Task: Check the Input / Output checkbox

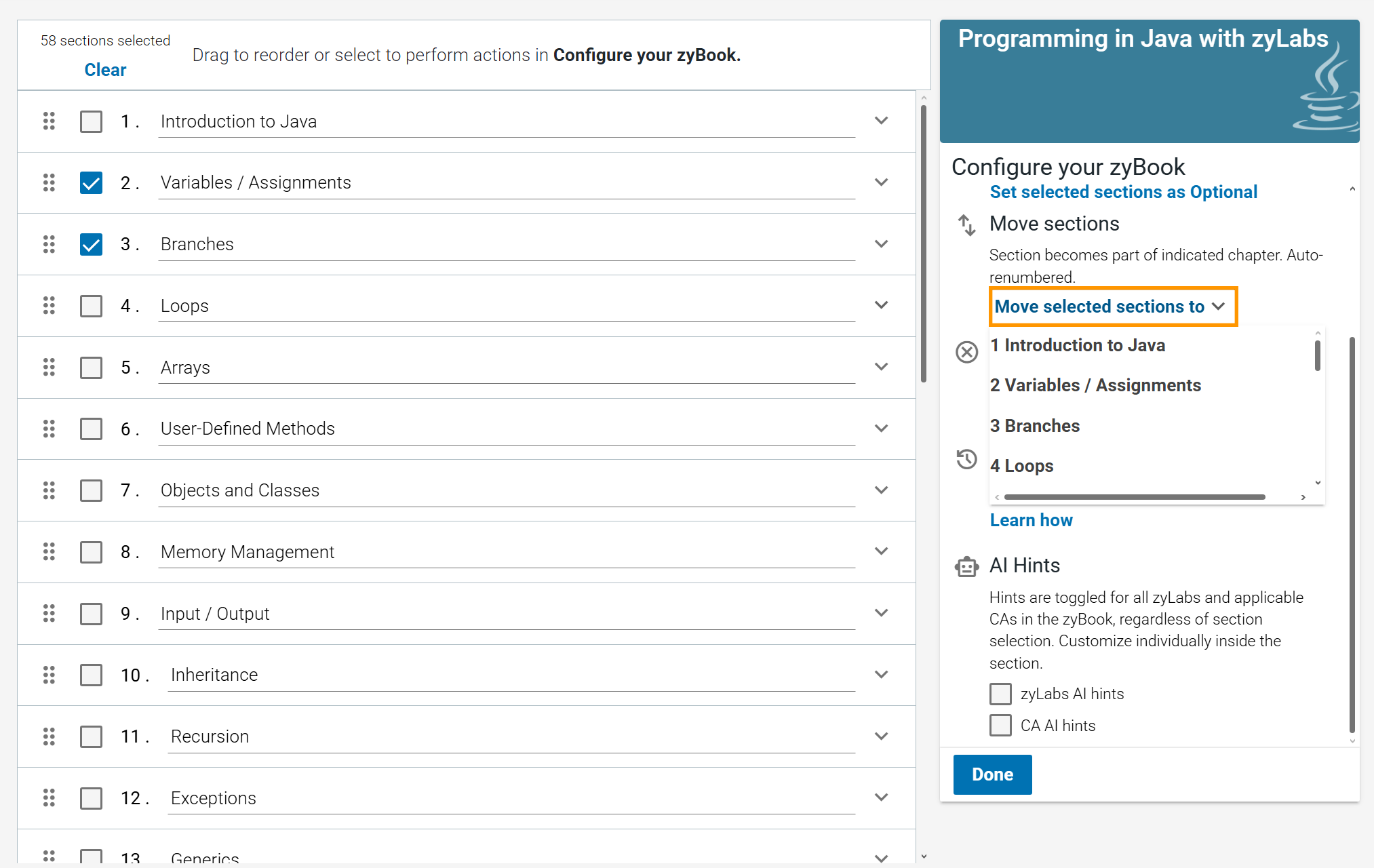Action: click(91, 614)
